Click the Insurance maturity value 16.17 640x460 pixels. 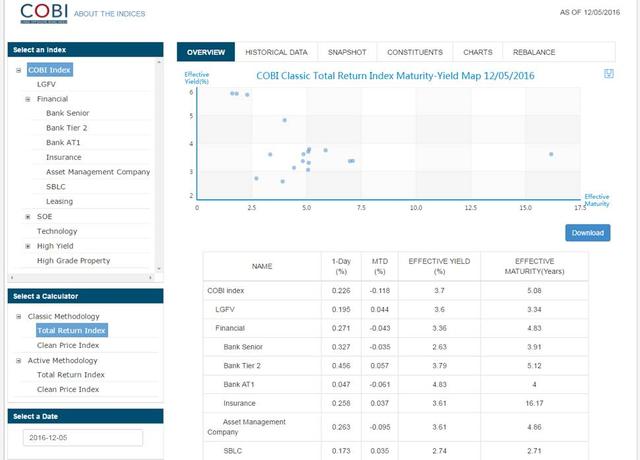tap(534, 403)
